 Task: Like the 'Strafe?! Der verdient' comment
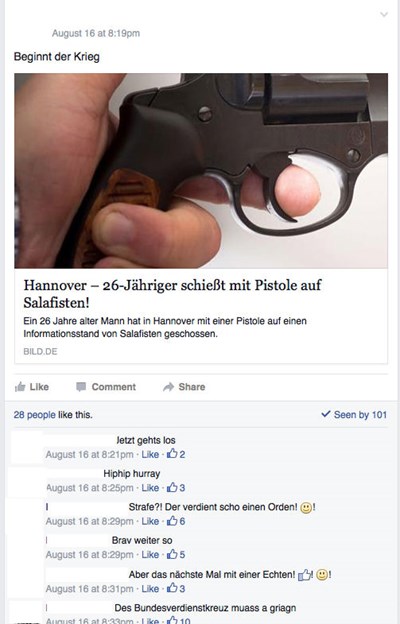click(x=150, y=521)
